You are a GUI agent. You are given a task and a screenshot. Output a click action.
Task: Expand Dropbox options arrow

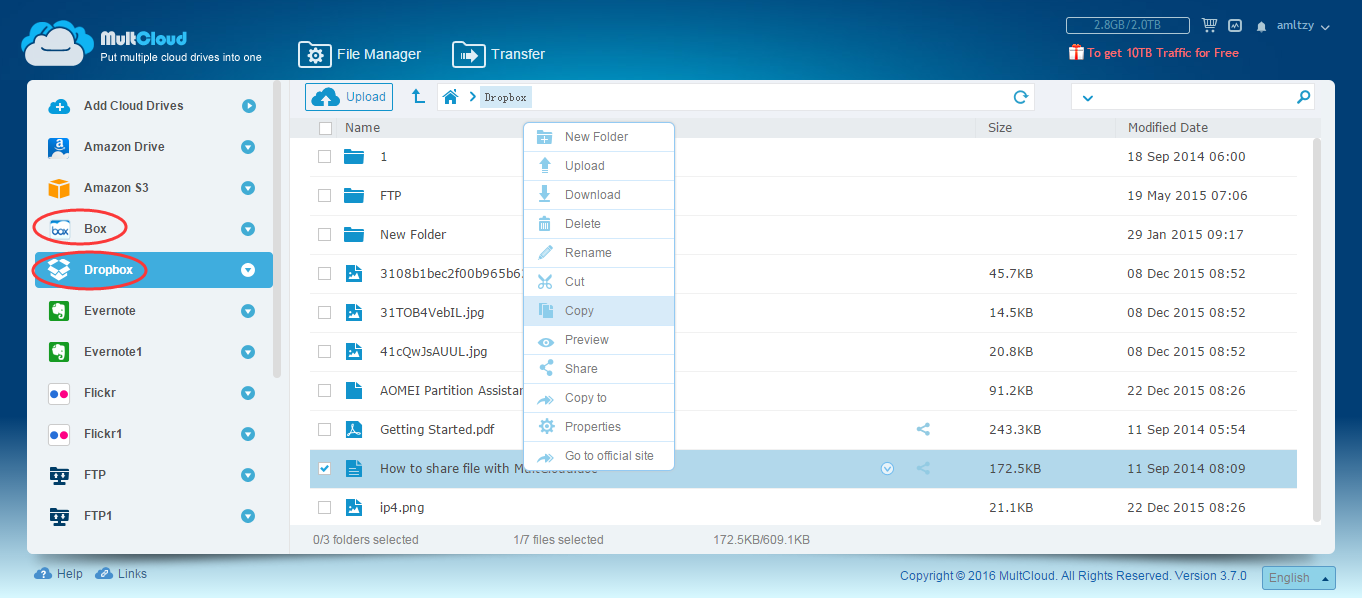(248, 270)
